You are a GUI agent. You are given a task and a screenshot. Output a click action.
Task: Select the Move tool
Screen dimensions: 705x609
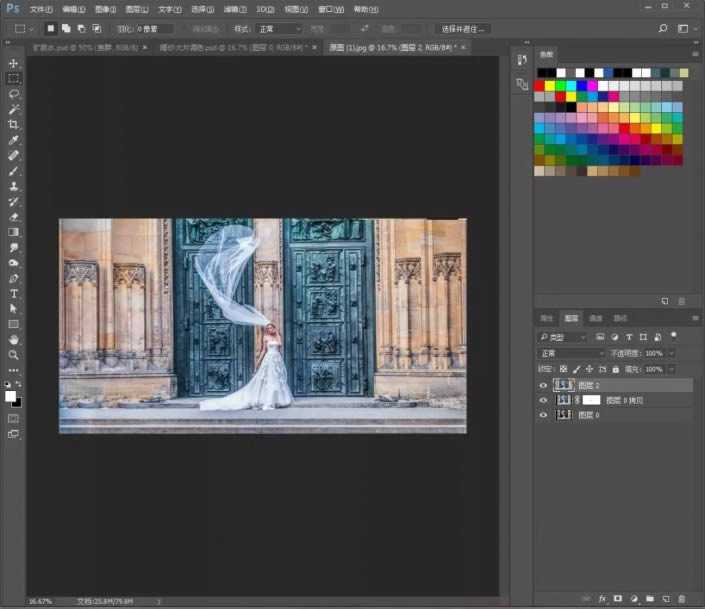click(x=13, y=63)
